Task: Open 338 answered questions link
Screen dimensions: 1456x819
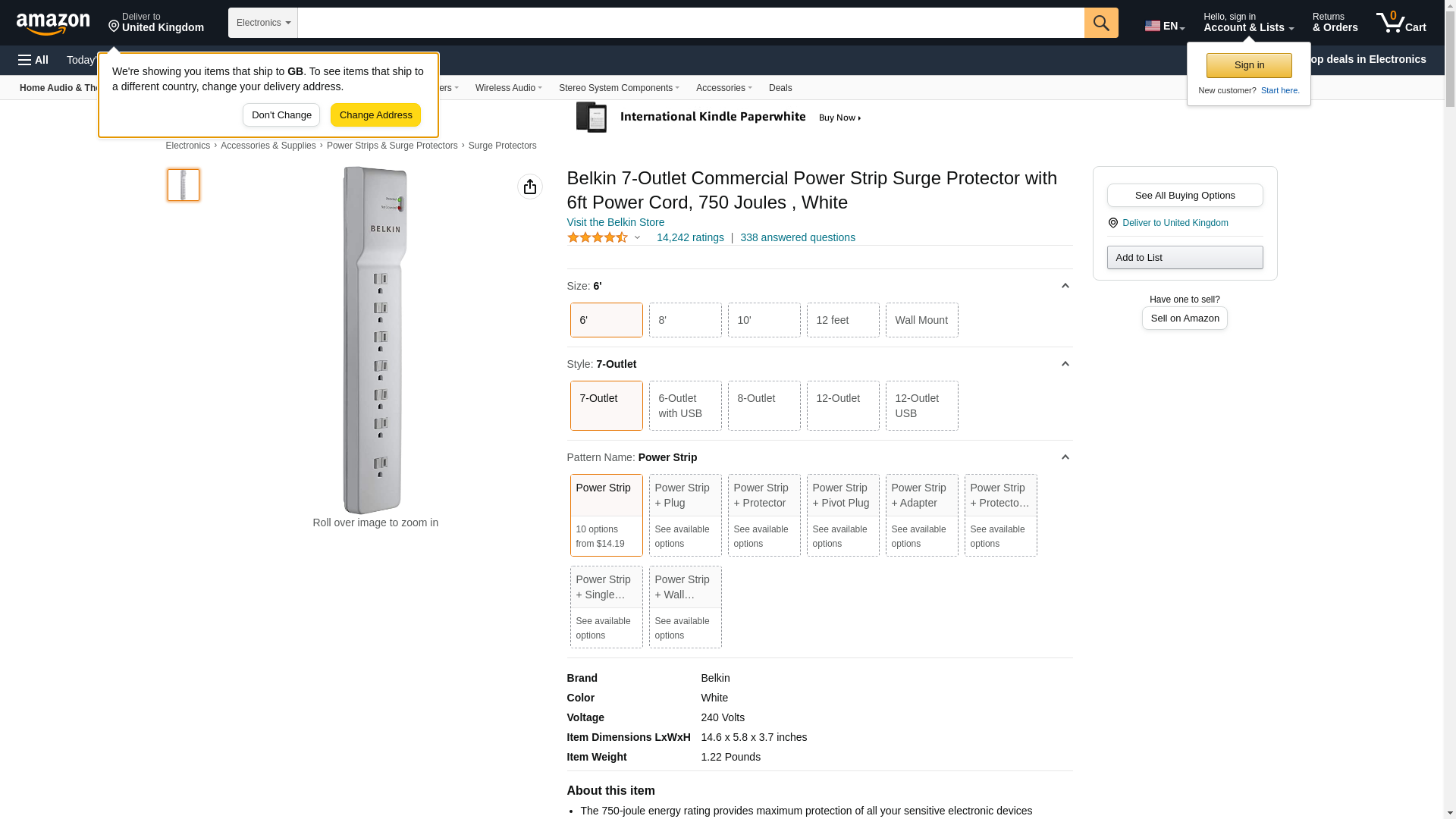Action: pyautogui.click(x=797, y=237)
